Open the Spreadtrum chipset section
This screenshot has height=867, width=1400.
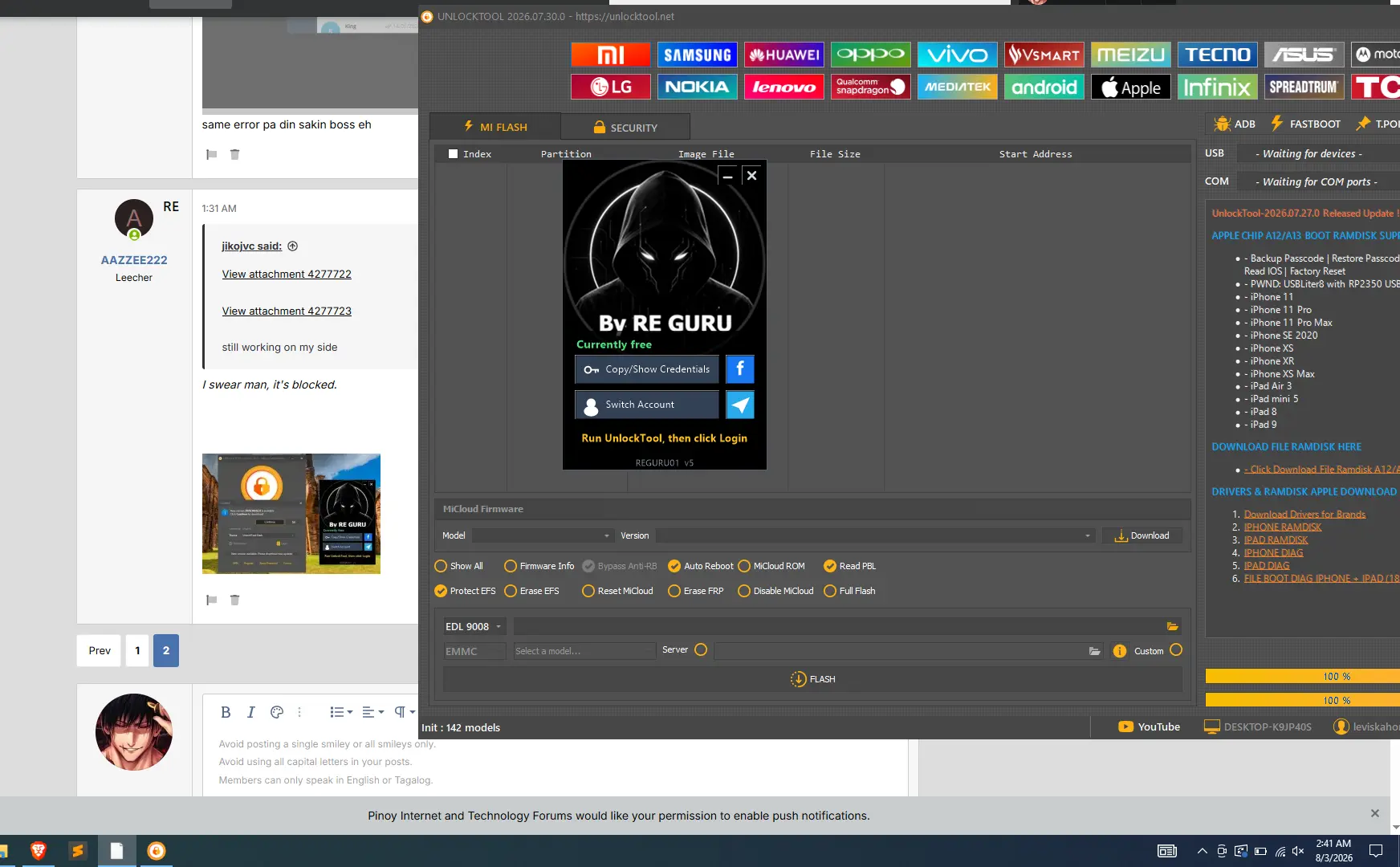(x=1304, y=87)
